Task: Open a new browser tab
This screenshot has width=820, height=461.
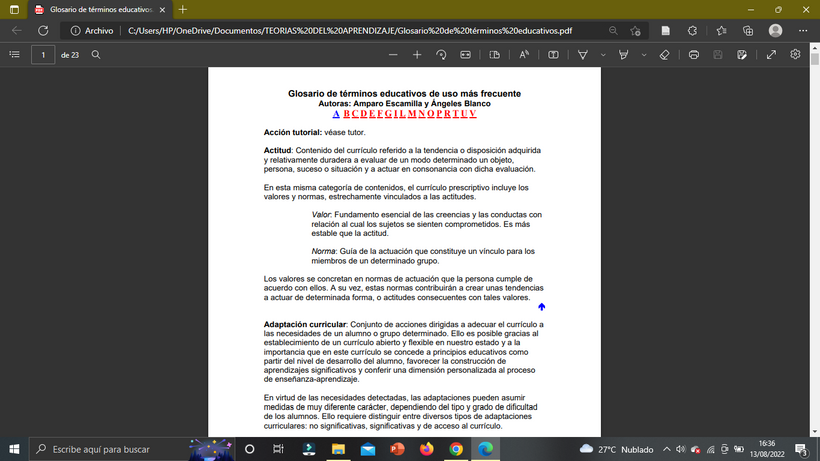Action: 183,9
